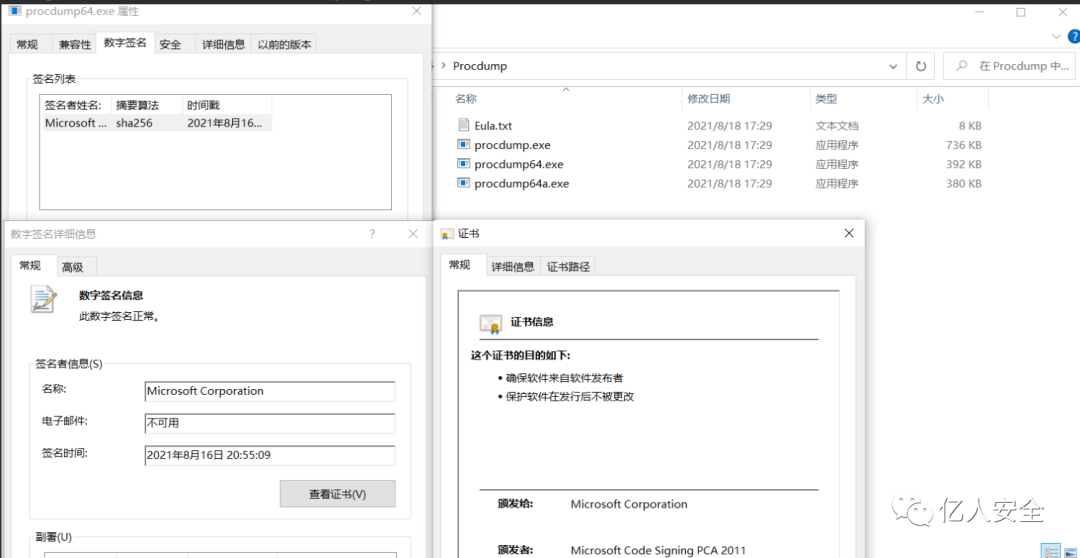Image resolution: width=1080 pixels, height=558 pixels.
Task: Click the Eula.txt file icon
Action: 463,126
